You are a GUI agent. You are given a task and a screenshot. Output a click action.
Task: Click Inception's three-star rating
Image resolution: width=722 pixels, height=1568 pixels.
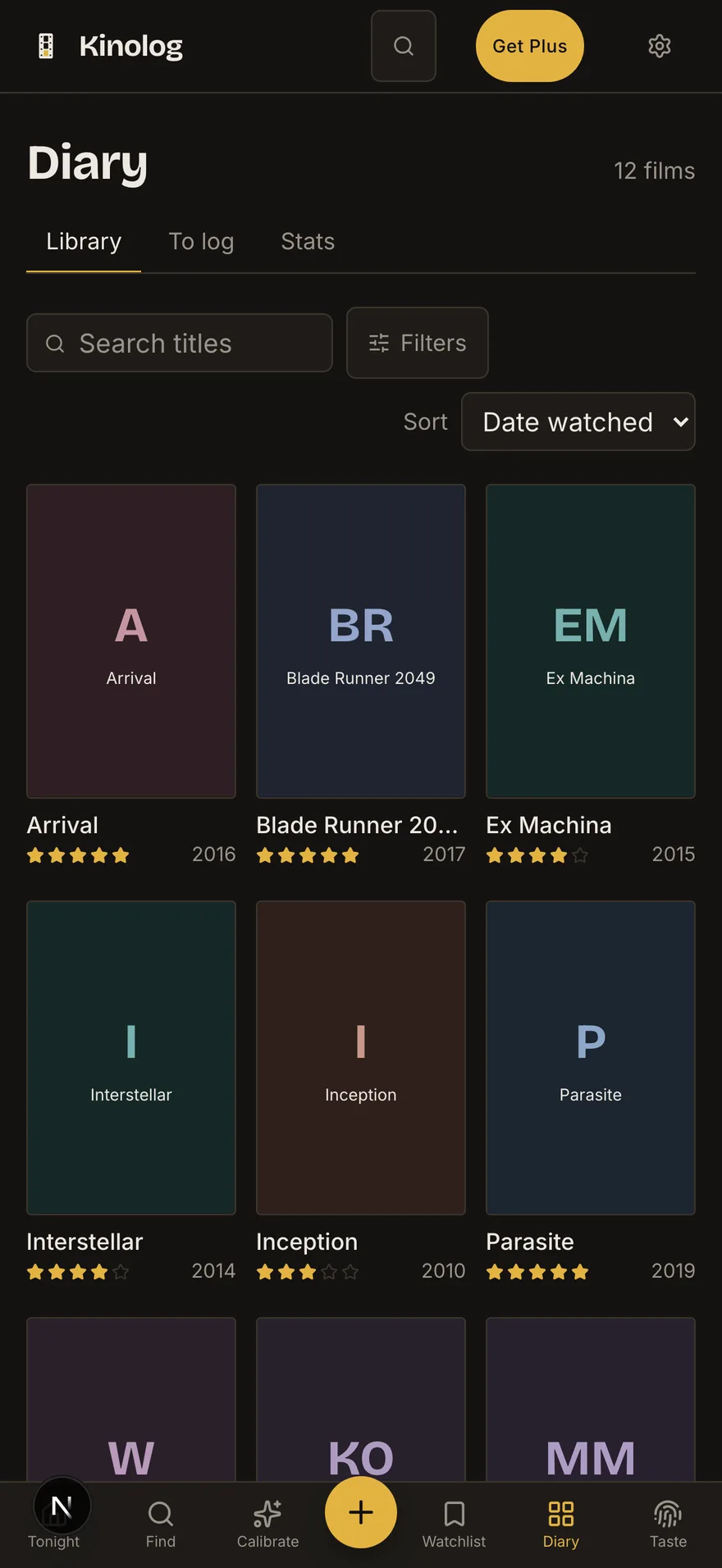[308, 1272]
